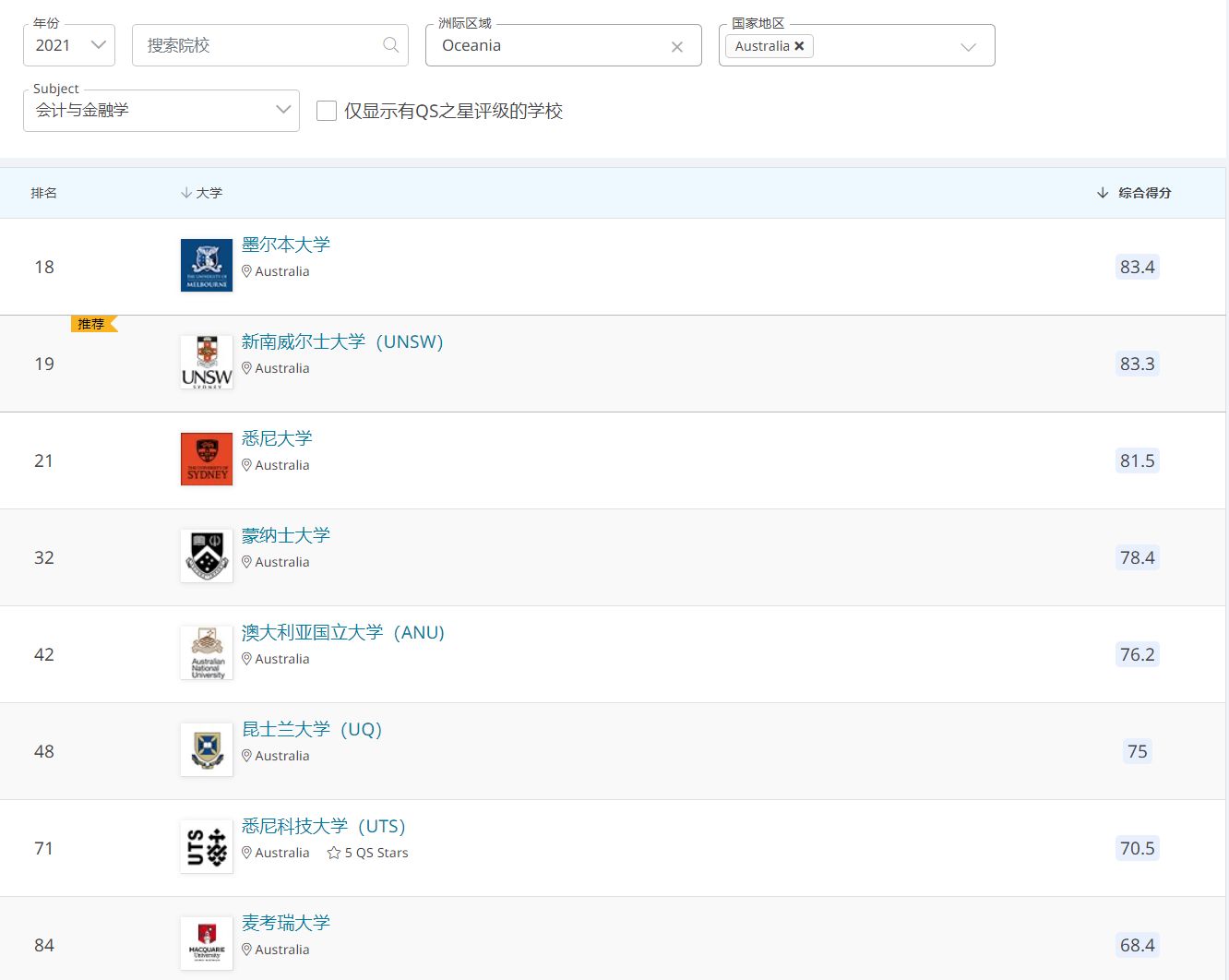
Task: Open the 洲际区域 Oceania selector
Action: [564, 45]
